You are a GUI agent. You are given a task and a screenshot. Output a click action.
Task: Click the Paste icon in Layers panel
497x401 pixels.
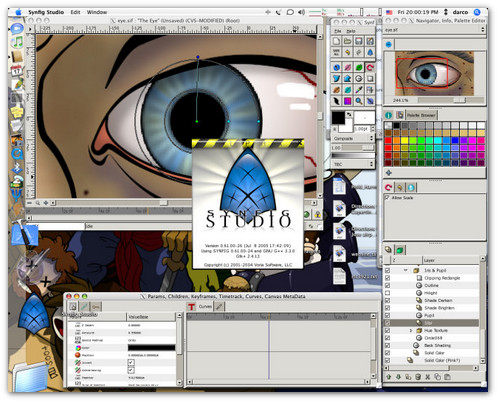[x=447, y=377]
